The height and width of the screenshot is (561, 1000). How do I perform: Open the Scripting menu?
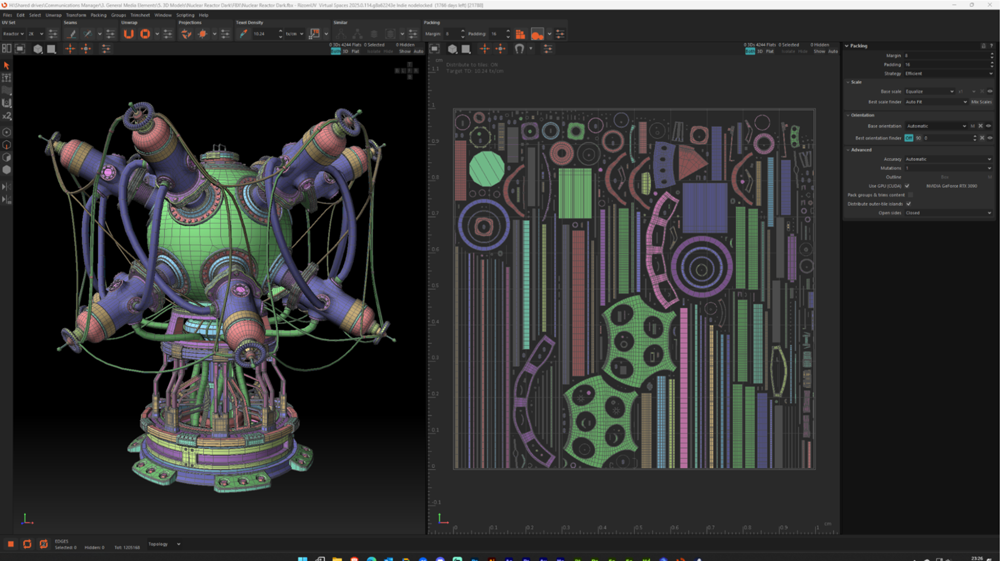[x=185, y=15]
